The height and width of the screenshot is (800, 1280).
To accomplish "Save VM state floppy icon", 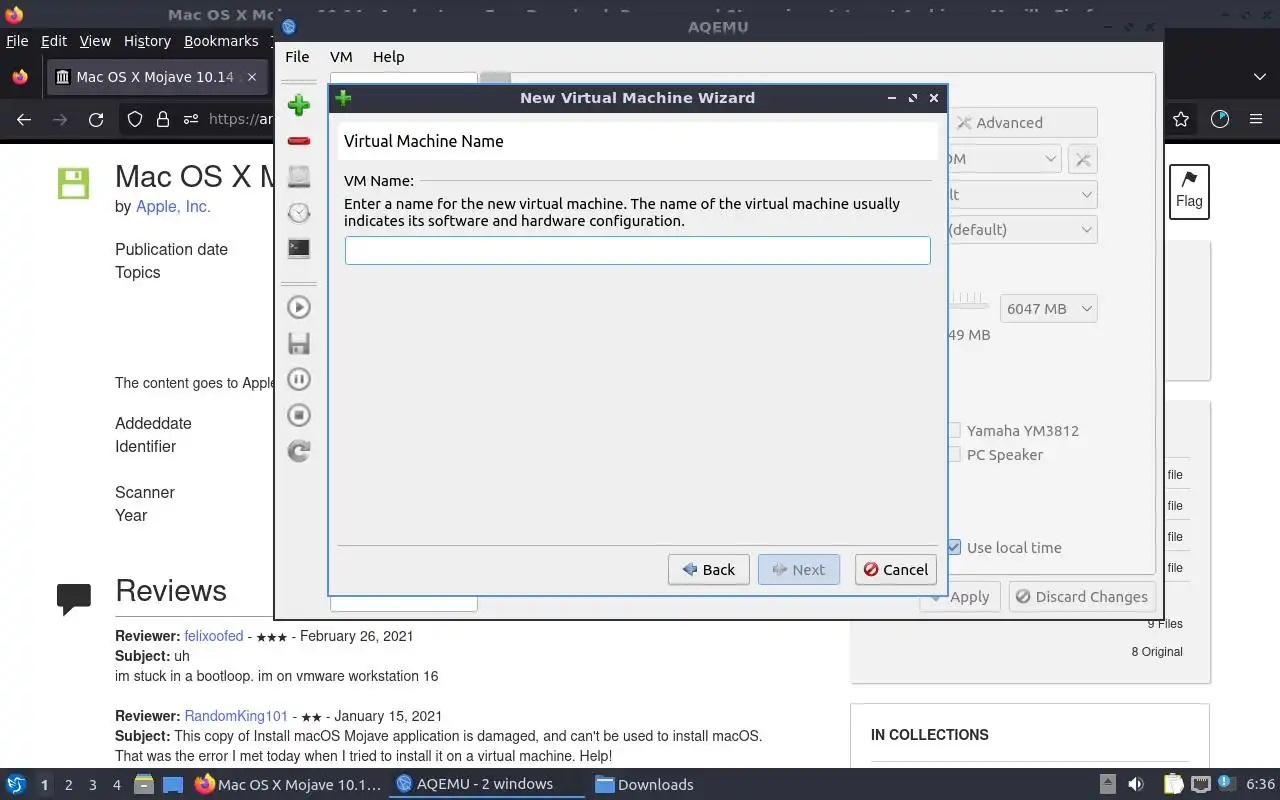I will coord(298,343).
